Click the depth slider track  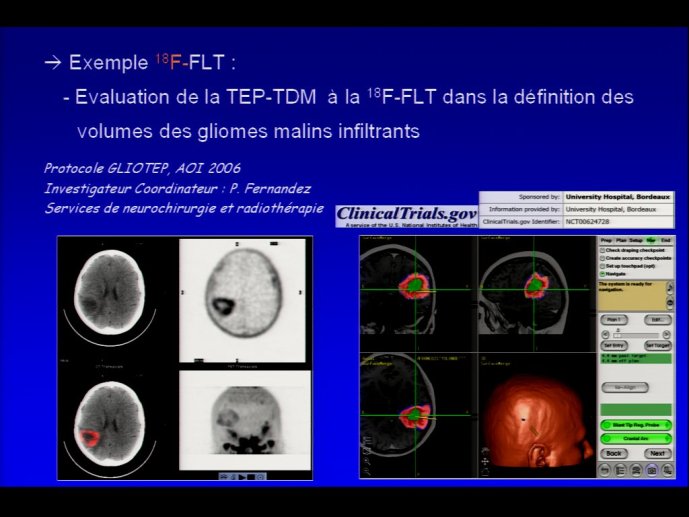[636, 335]
